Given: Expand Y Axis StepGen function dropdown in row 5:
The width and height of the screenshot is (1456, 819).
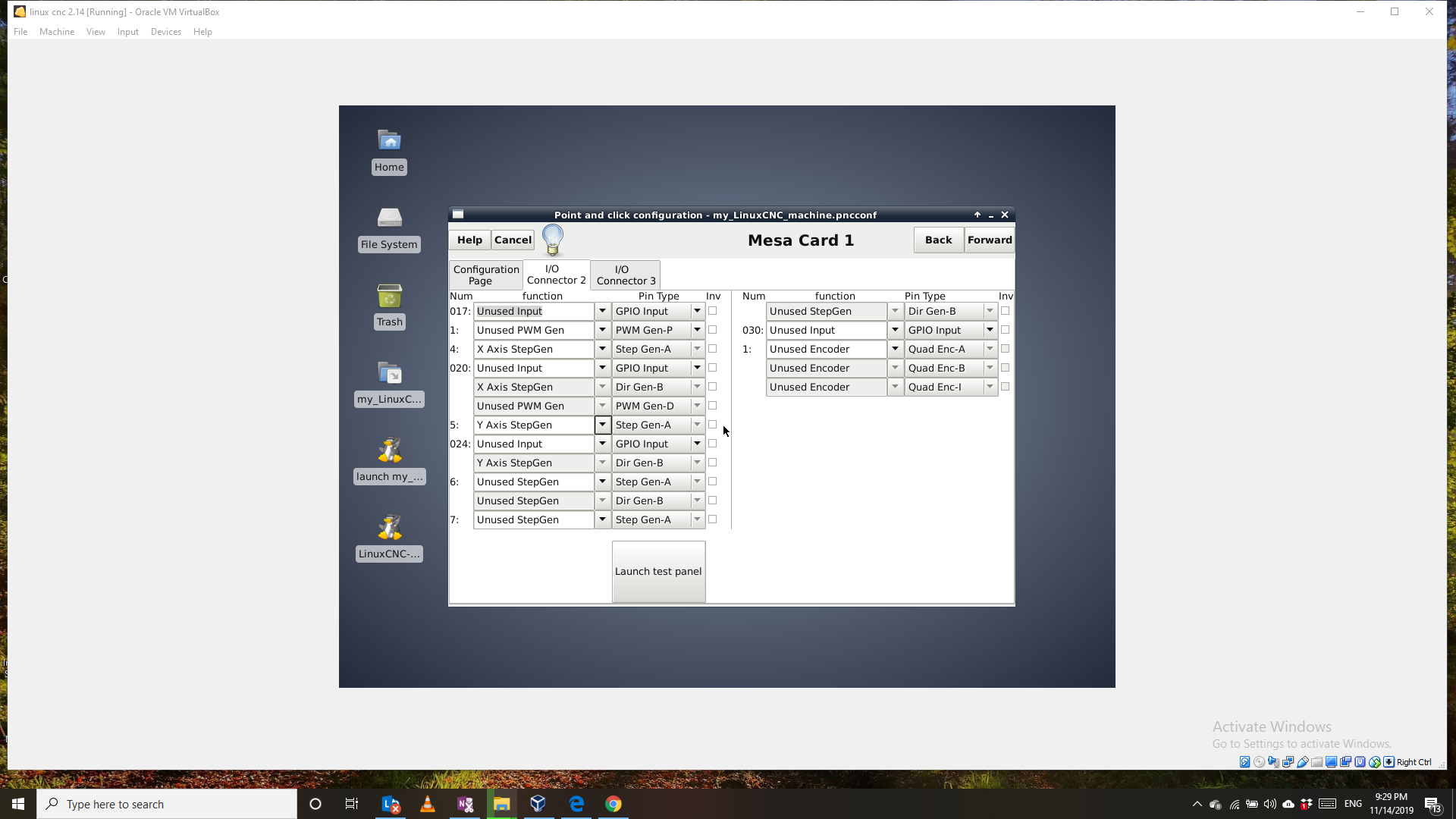Looking at the screenshot, I should coord(602,425).
